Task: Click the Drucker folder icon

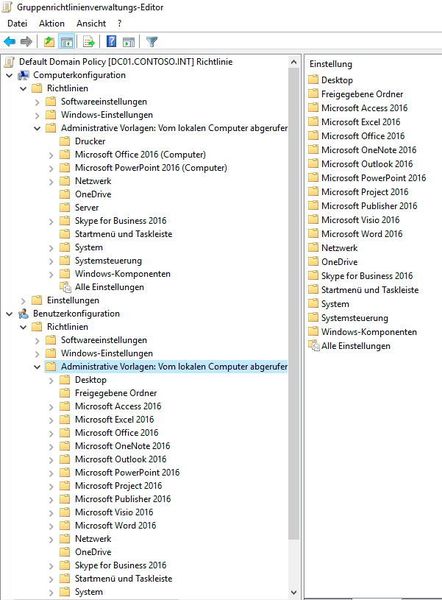Action: 65,141
